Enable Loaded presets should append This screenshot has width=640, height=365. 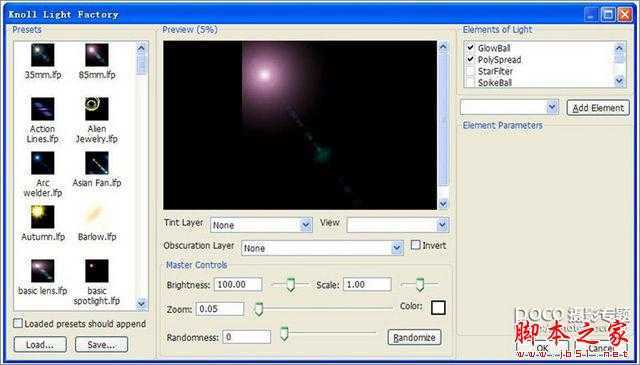click(x=18, y=323)
